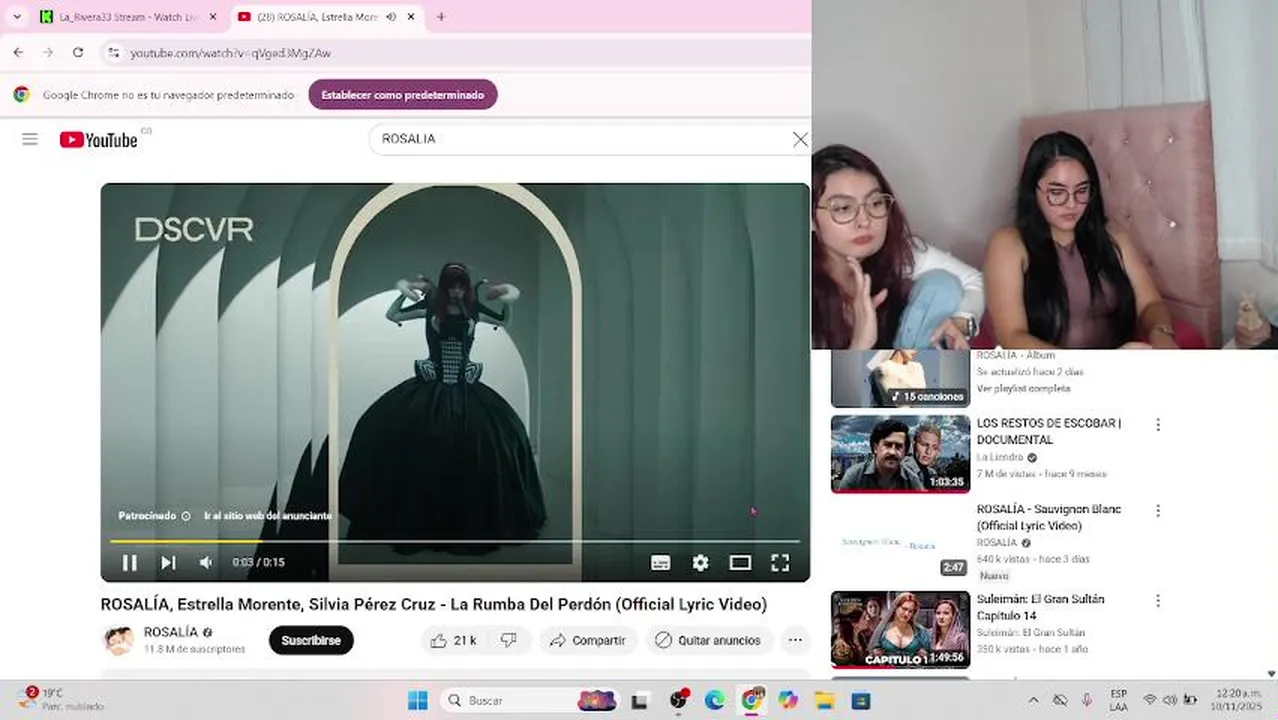Viewport: 1278px width, 720px height.
Task: Open LOS RESTOS DE ESCOBAR documental thumbnail
Action: pyautogui.click(x=900, y=454)
